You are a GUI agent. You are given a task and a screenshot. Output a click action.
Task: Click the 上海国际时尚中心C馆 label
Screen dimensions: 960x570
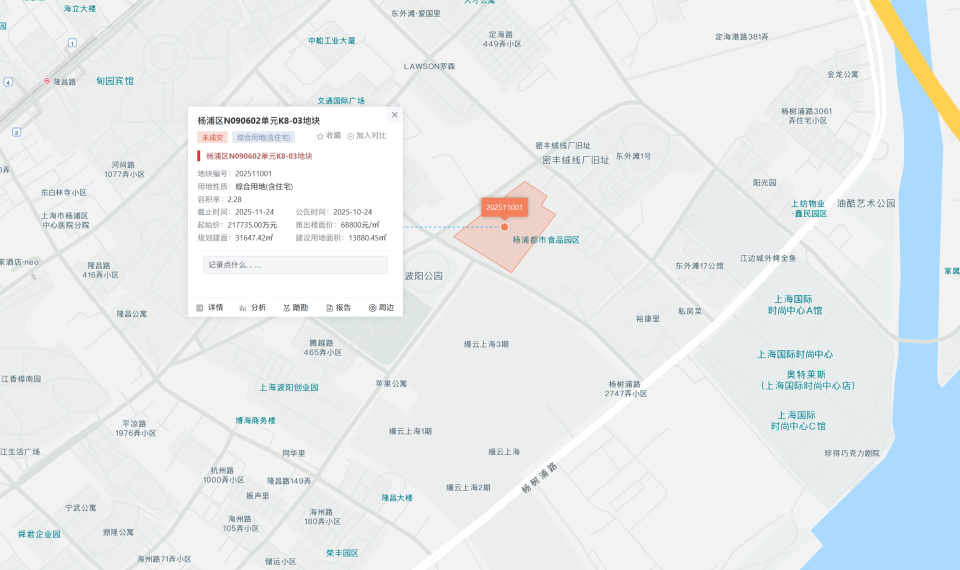coord(798,421)
